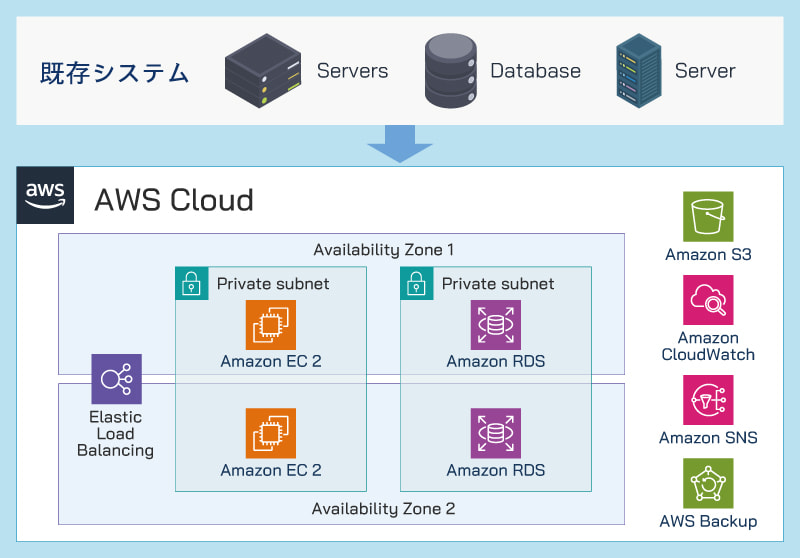Click "Amazon EC 2" label in Zone 2
800x558 pixels.
click(271, 470)
